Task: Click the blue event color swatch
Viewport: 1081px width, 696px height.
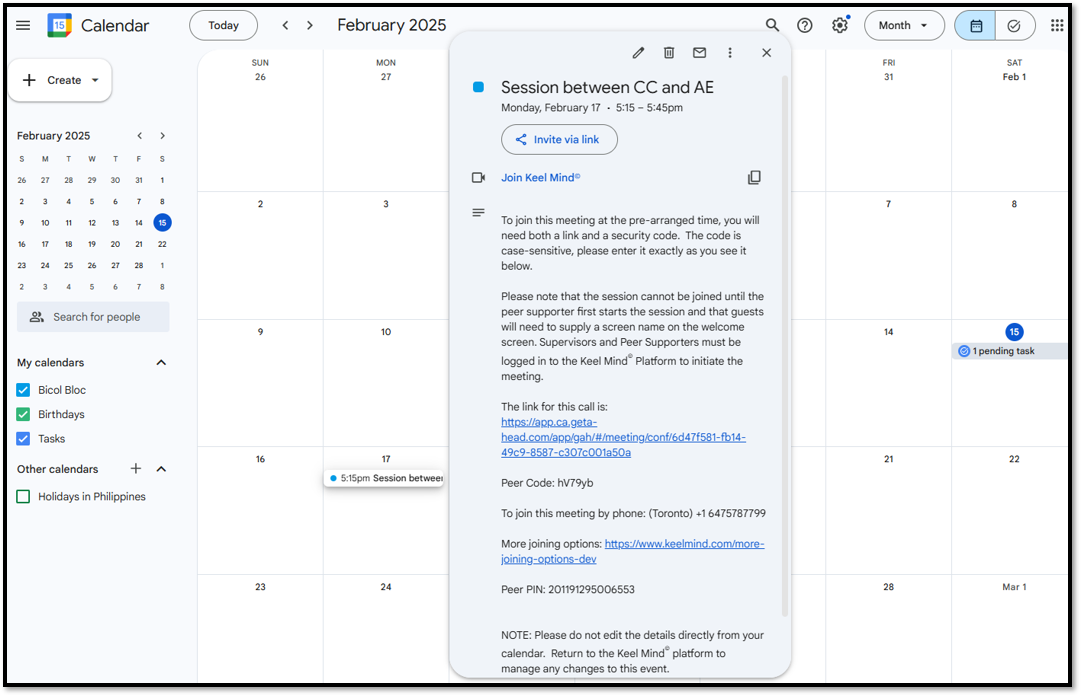Action: (478, 87)
